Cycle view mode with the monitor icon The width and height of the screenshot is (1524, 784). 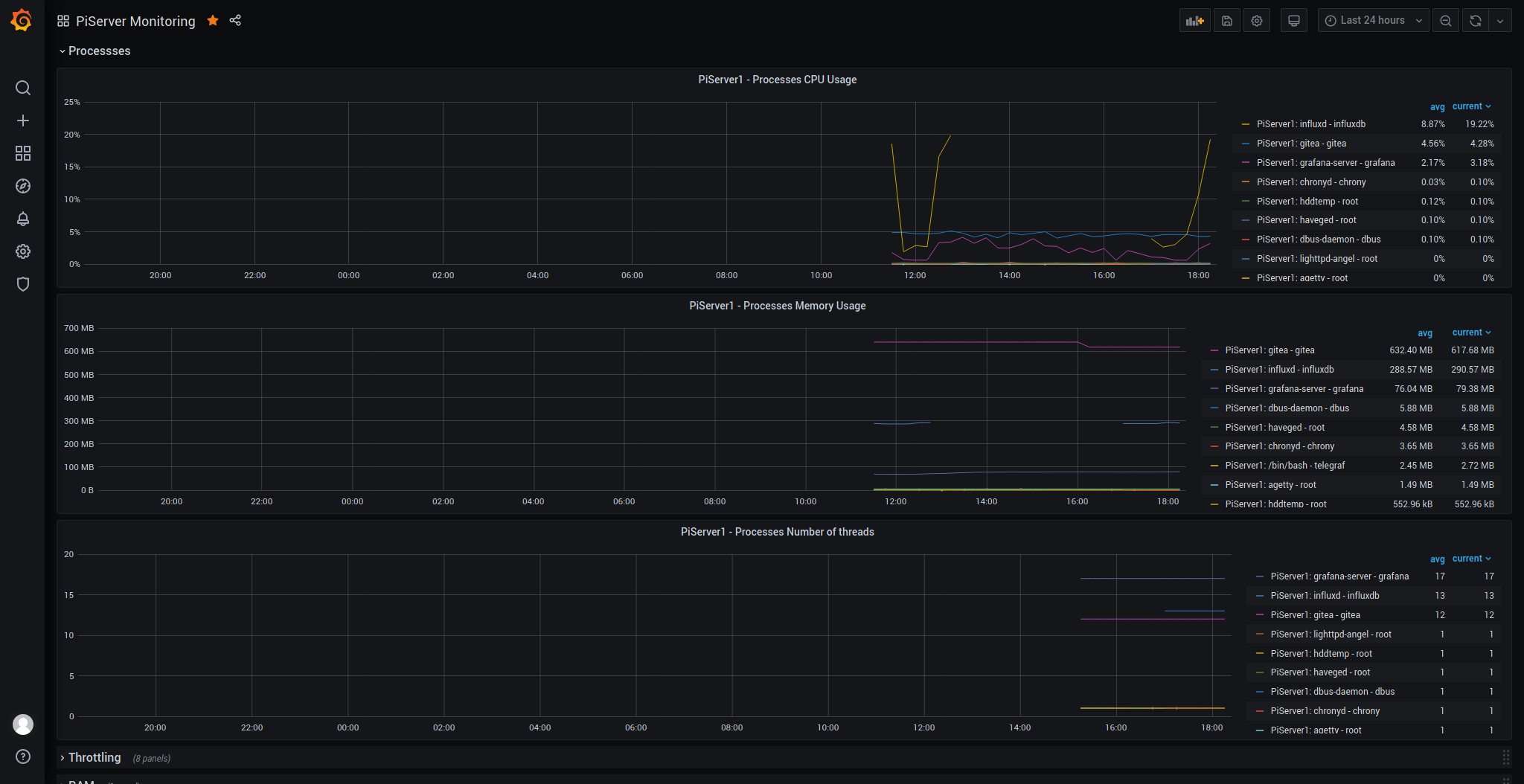[1294, 21]
